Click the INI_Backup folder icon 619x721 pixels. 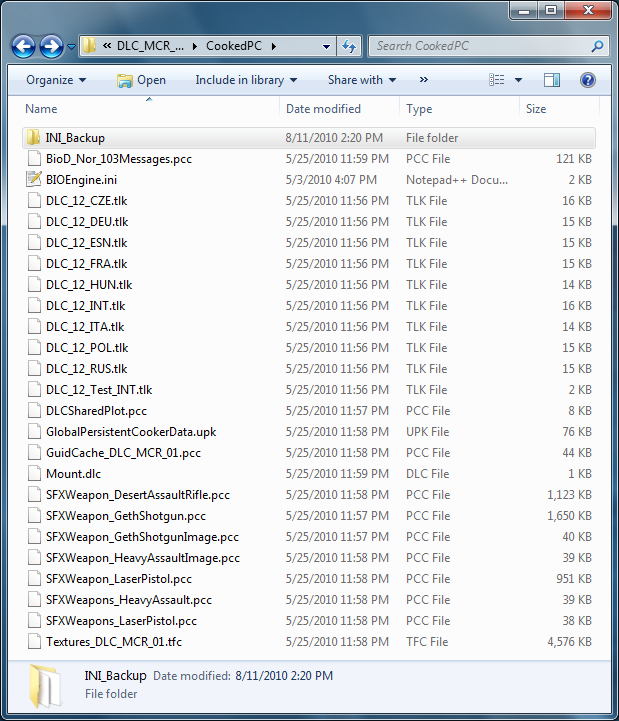(x=34, y=138)
